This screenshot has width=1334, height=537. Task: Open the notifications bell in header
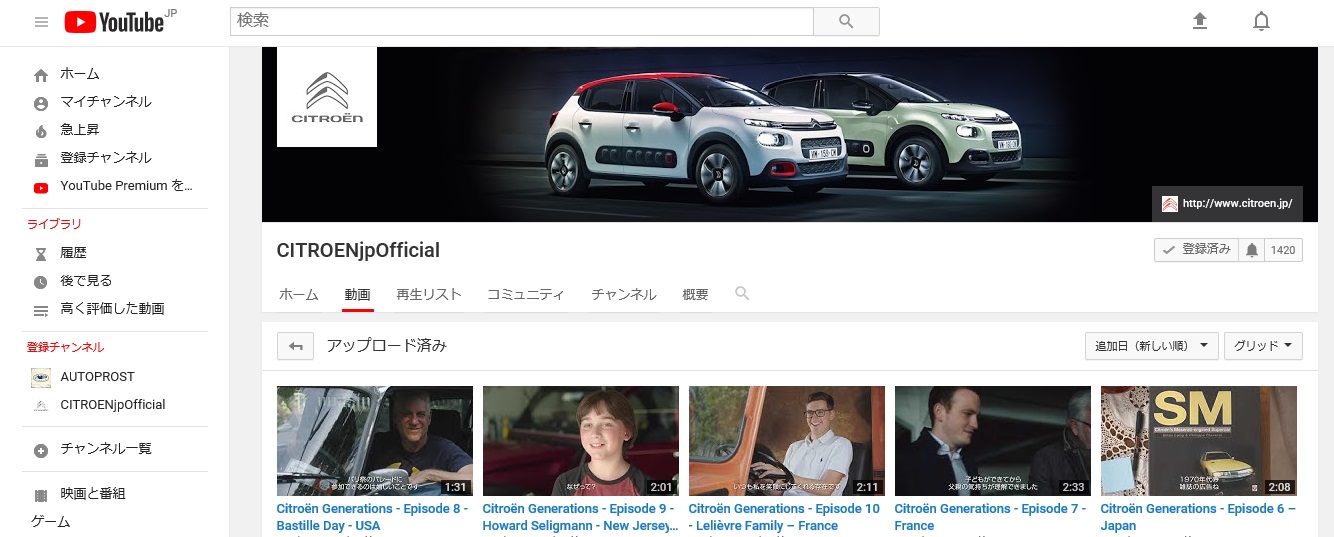pos(1262,21)
